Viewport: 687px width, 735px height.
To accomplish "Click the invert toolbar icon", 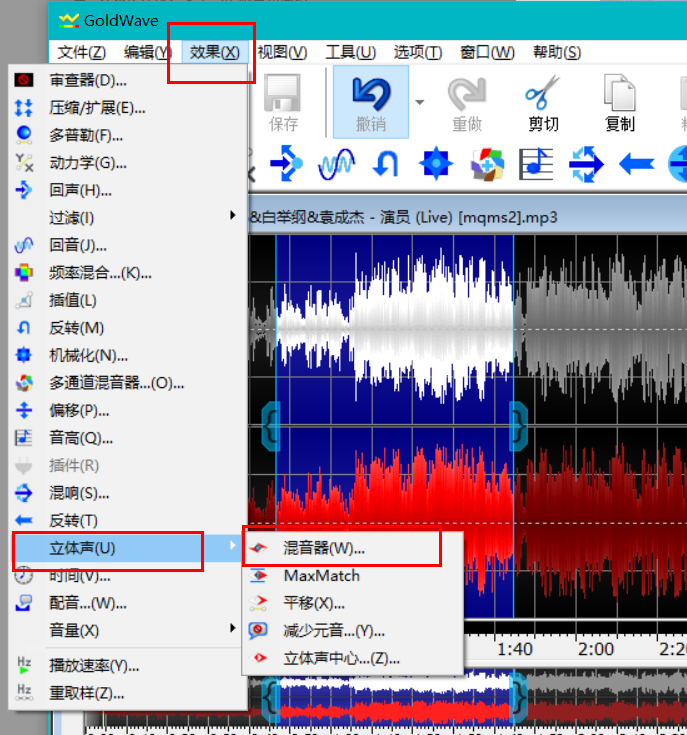I will (386, 164).
